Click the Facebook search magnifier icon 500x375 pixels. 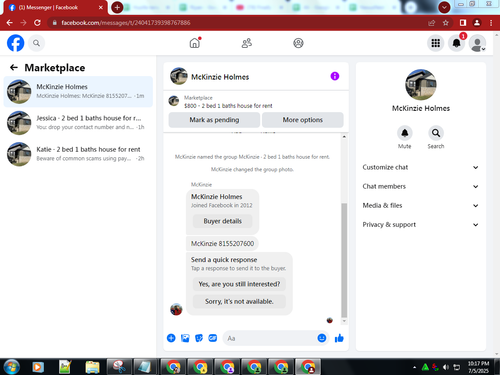(x=36, y=43)
